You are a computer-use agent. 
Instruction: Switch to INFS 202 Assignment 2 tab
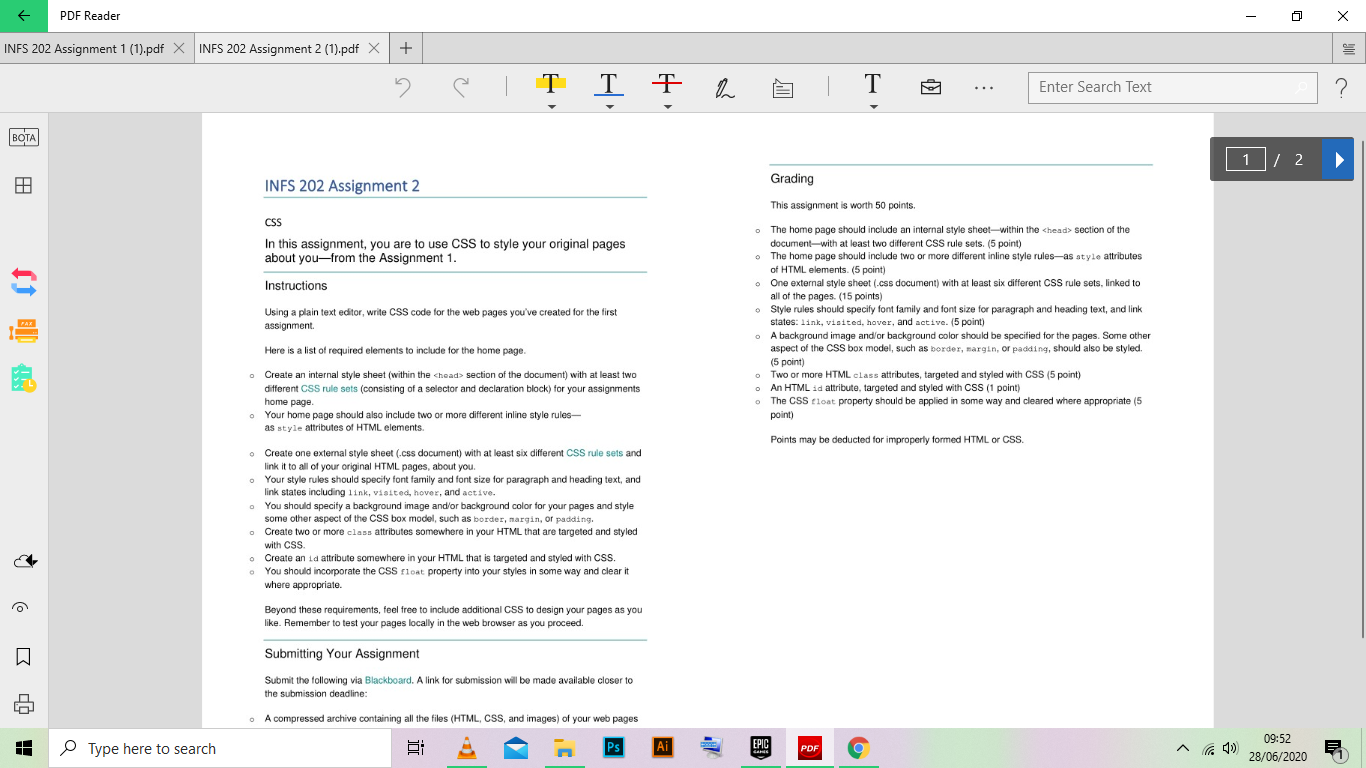[279, 49]
